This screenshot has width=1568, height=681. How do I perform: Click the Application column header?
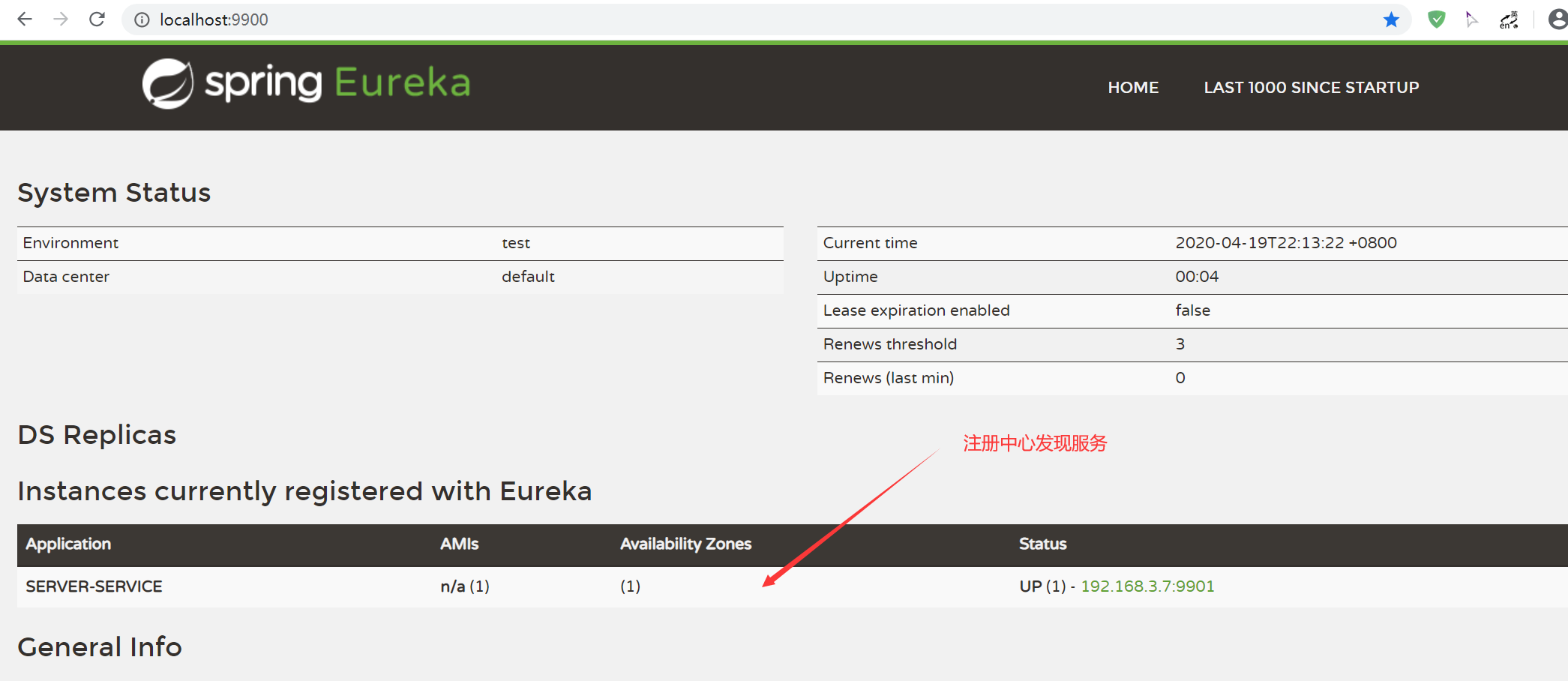(x=68, y=544)
